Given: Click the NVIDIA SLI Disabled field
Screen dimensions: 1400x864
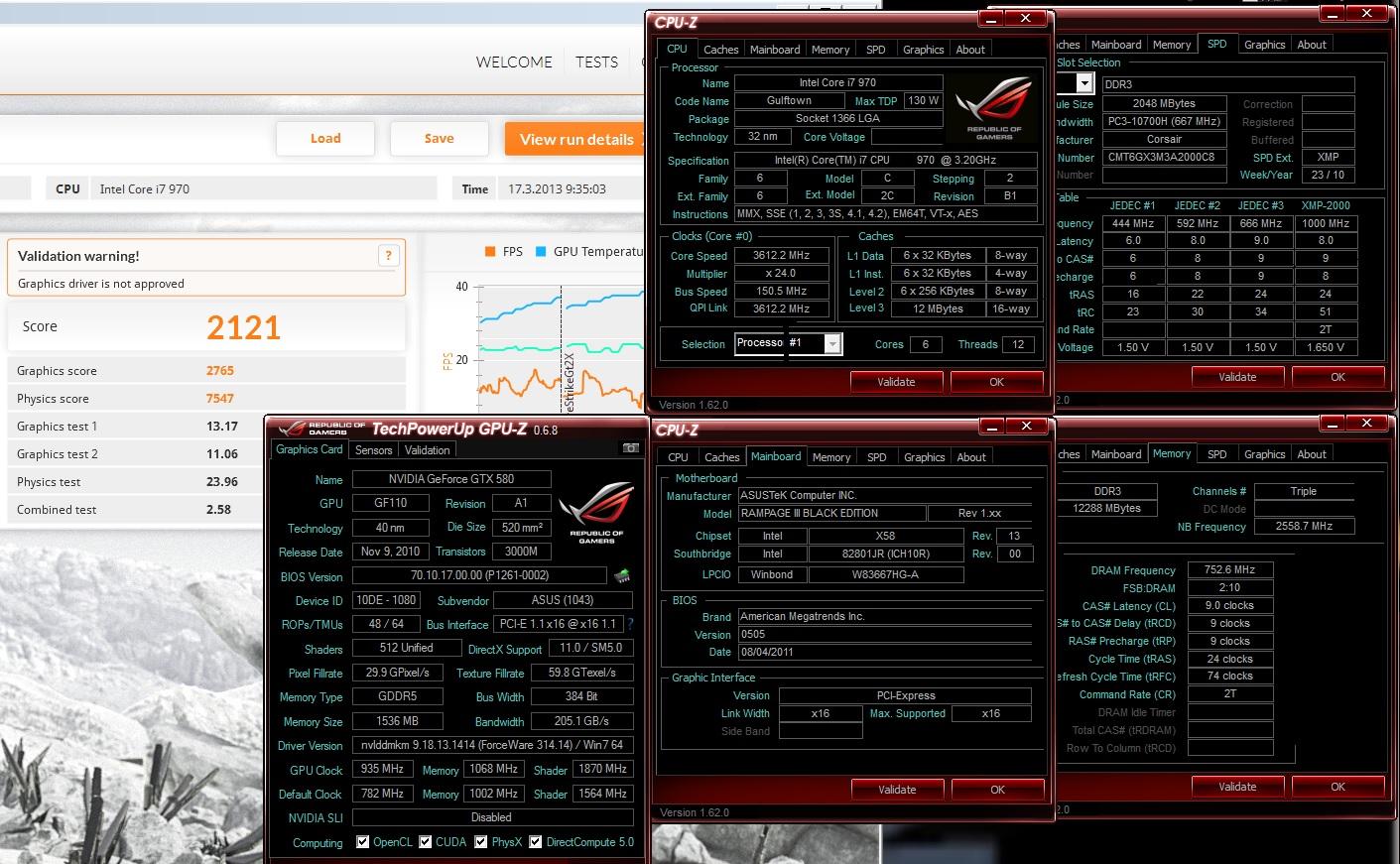Looking at the screenshot, I should tap(492, 817).
